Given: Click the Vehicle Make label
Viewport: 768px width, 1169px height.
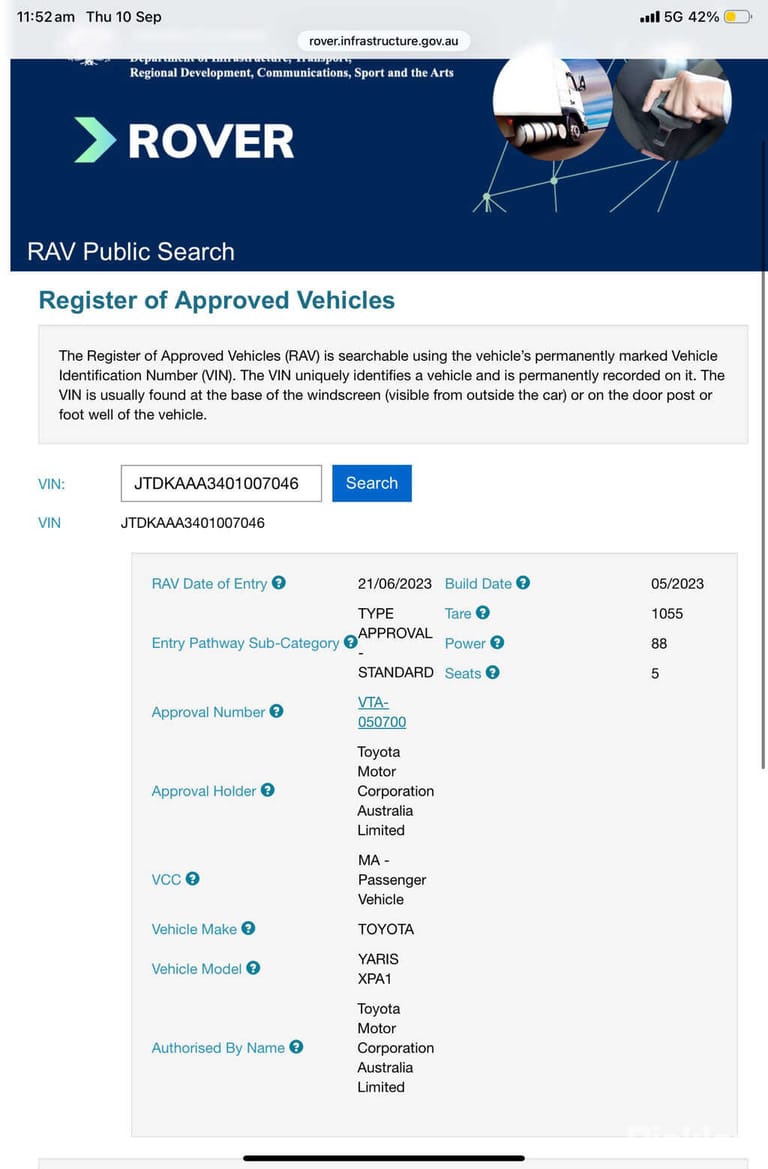Looking at the screenshot, I should click(194, 929).
